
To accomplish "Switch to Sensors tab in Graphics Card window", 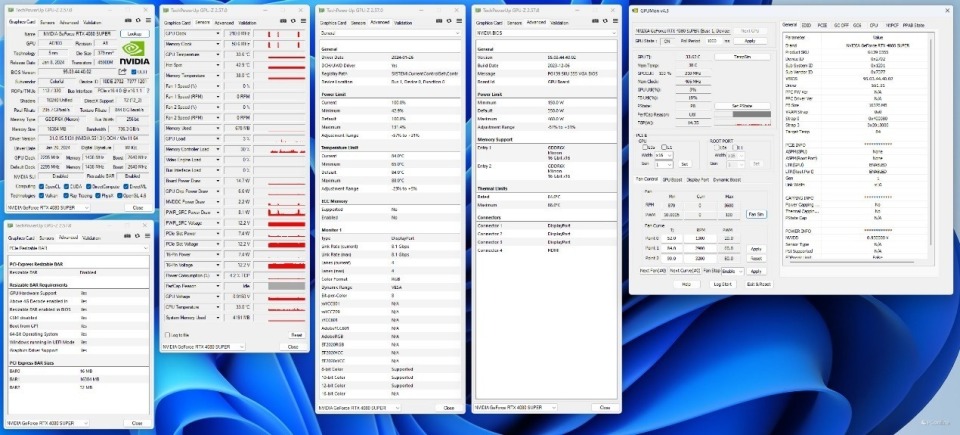I will (47, 21).
